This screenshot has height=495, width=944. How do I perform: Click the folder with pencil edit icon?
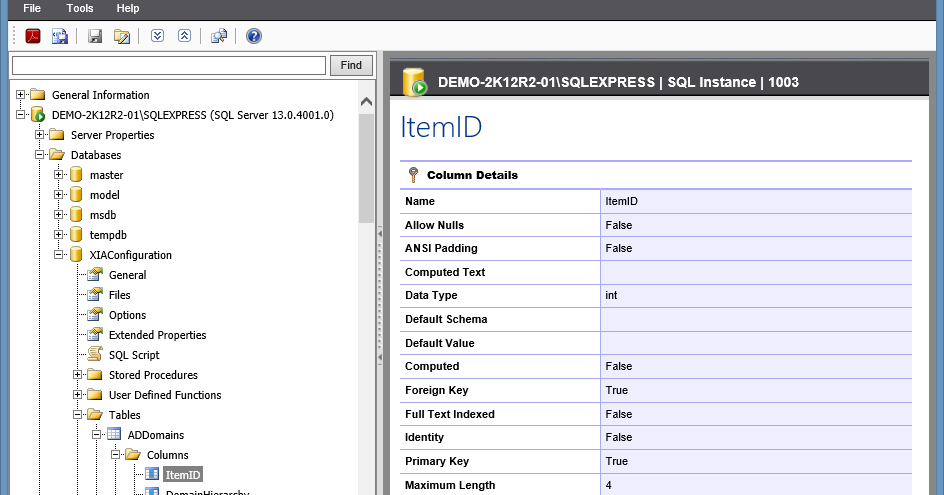122,36
